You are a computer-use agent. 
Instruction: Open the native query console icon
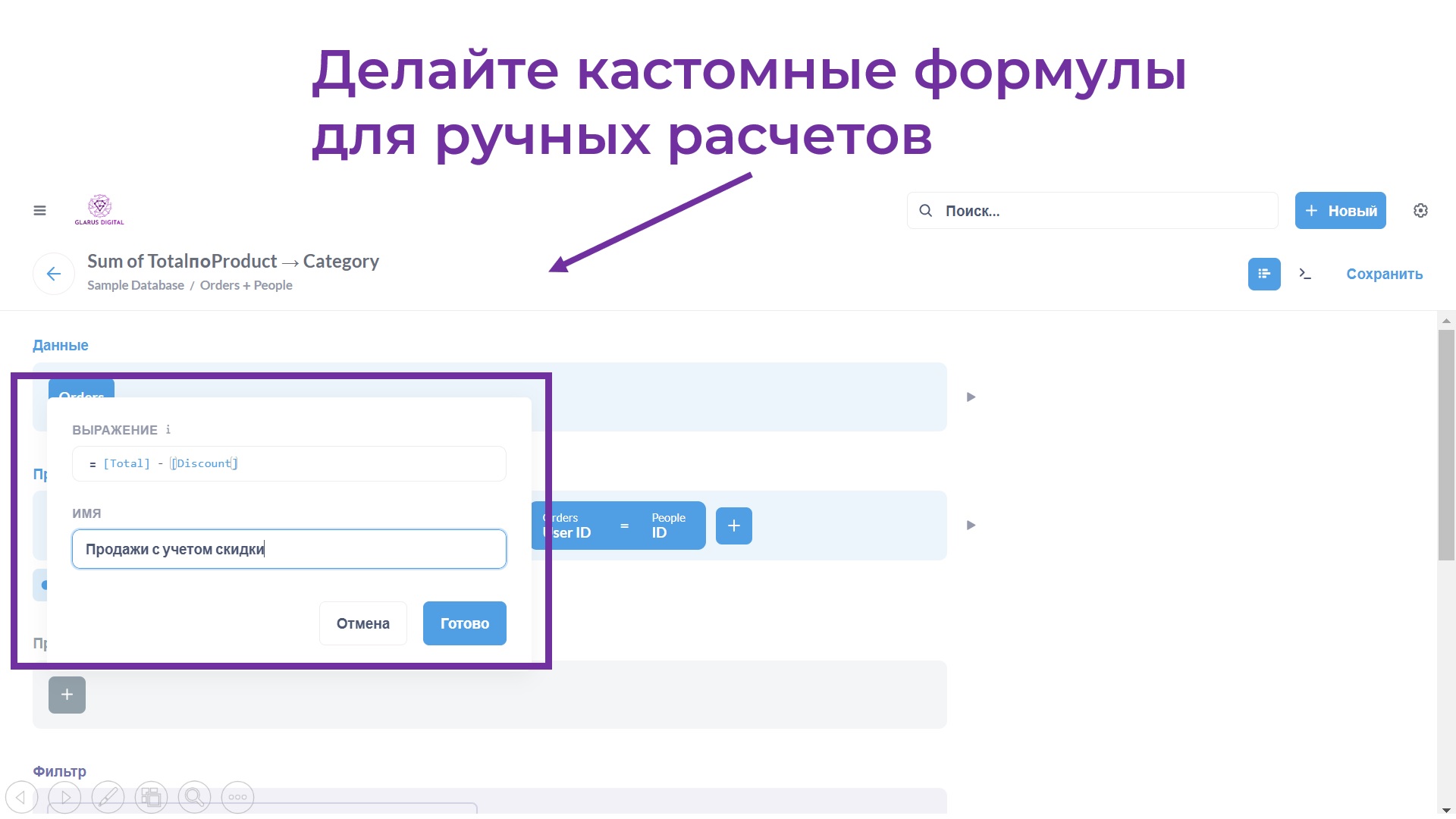click(1305, 274)
